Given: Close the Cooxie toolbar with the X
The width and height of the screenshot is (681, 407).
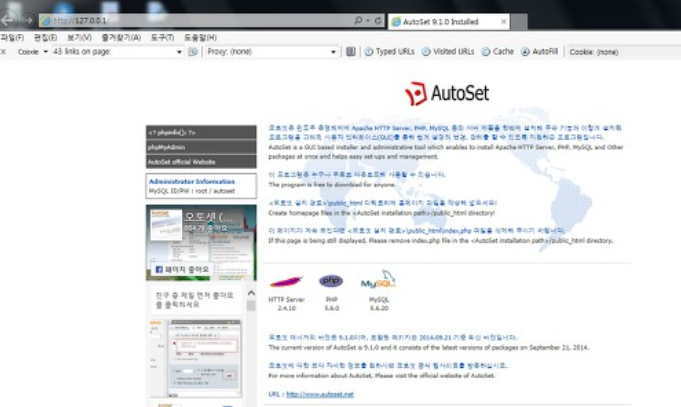Looking at the screenshot, I should (x=3, y=52).
